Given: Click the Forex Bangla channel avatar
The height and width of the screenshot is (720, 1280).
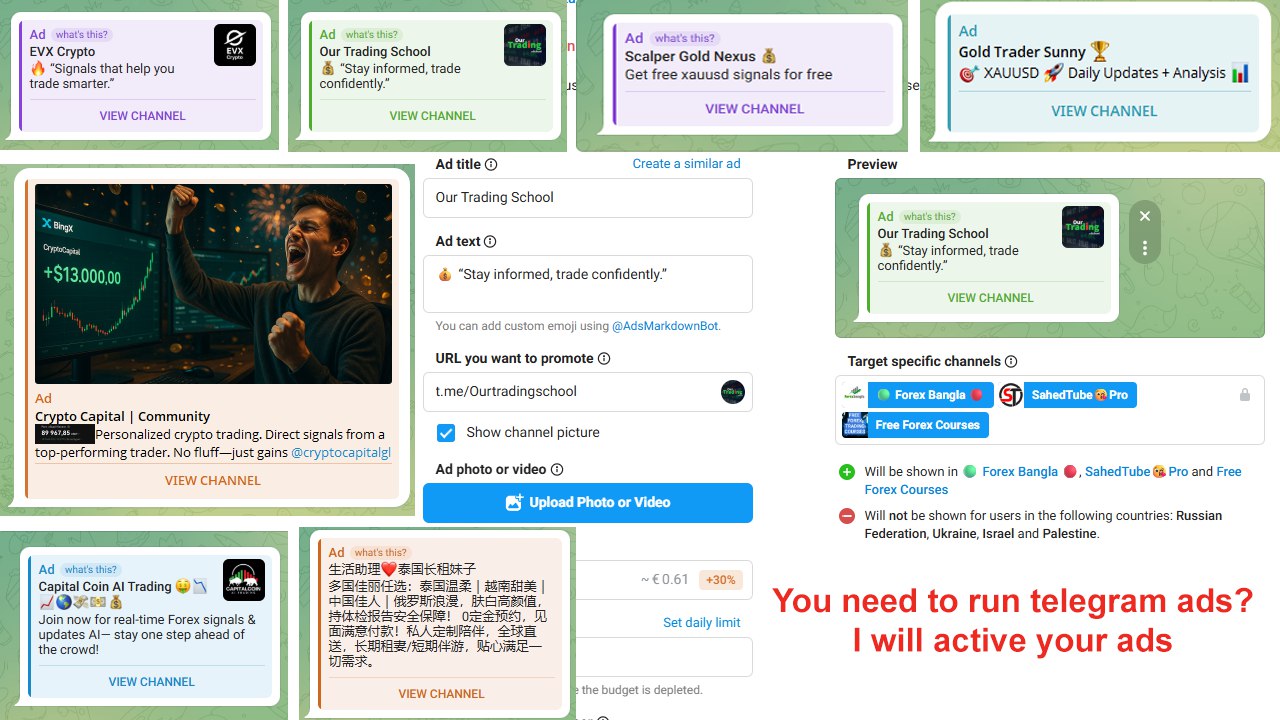Looking at the screenshot, I should tap(855, 395).
